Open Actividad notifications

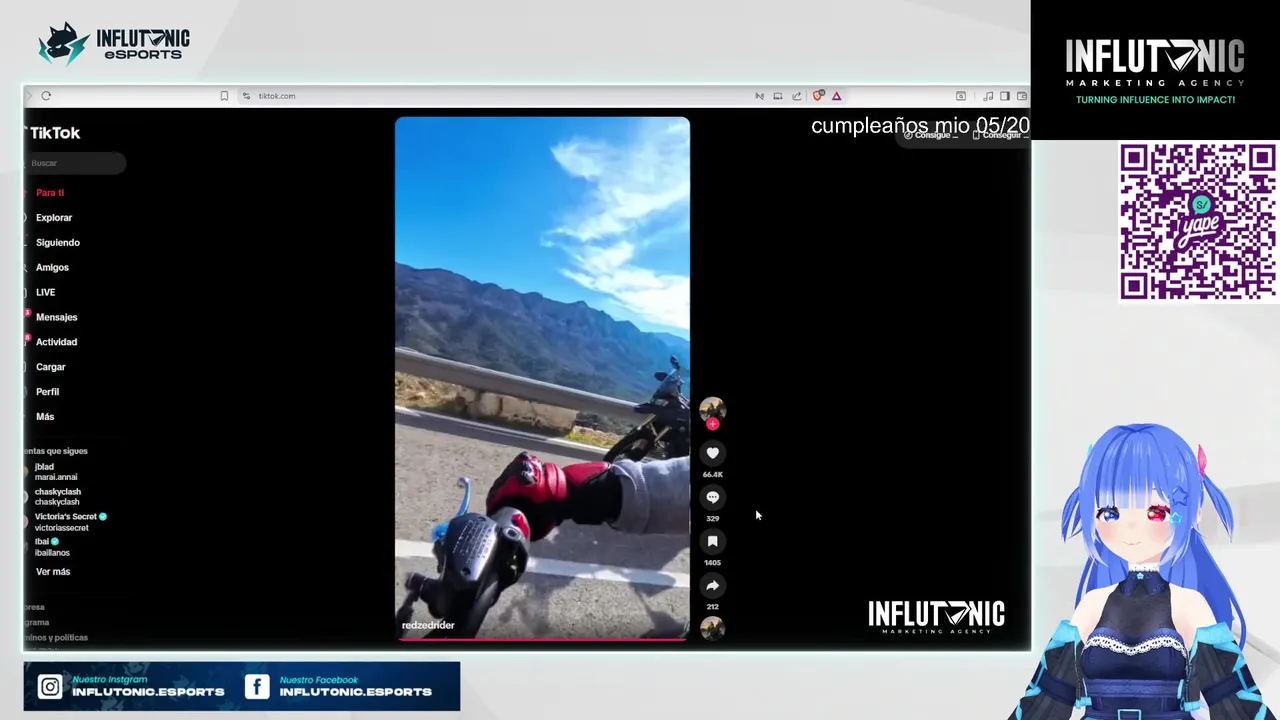[56, 342]
